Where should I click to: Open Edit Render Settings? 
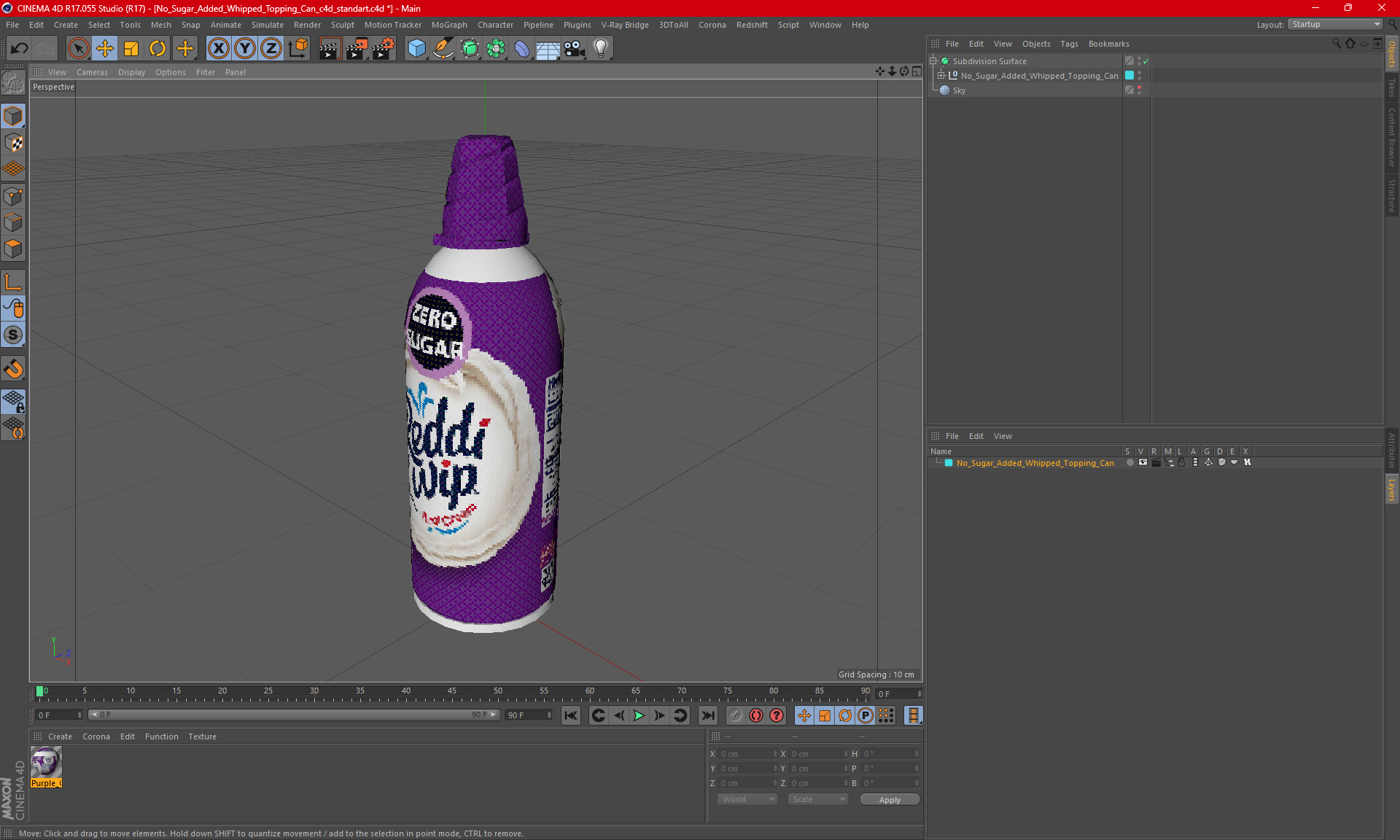point(384,49)
